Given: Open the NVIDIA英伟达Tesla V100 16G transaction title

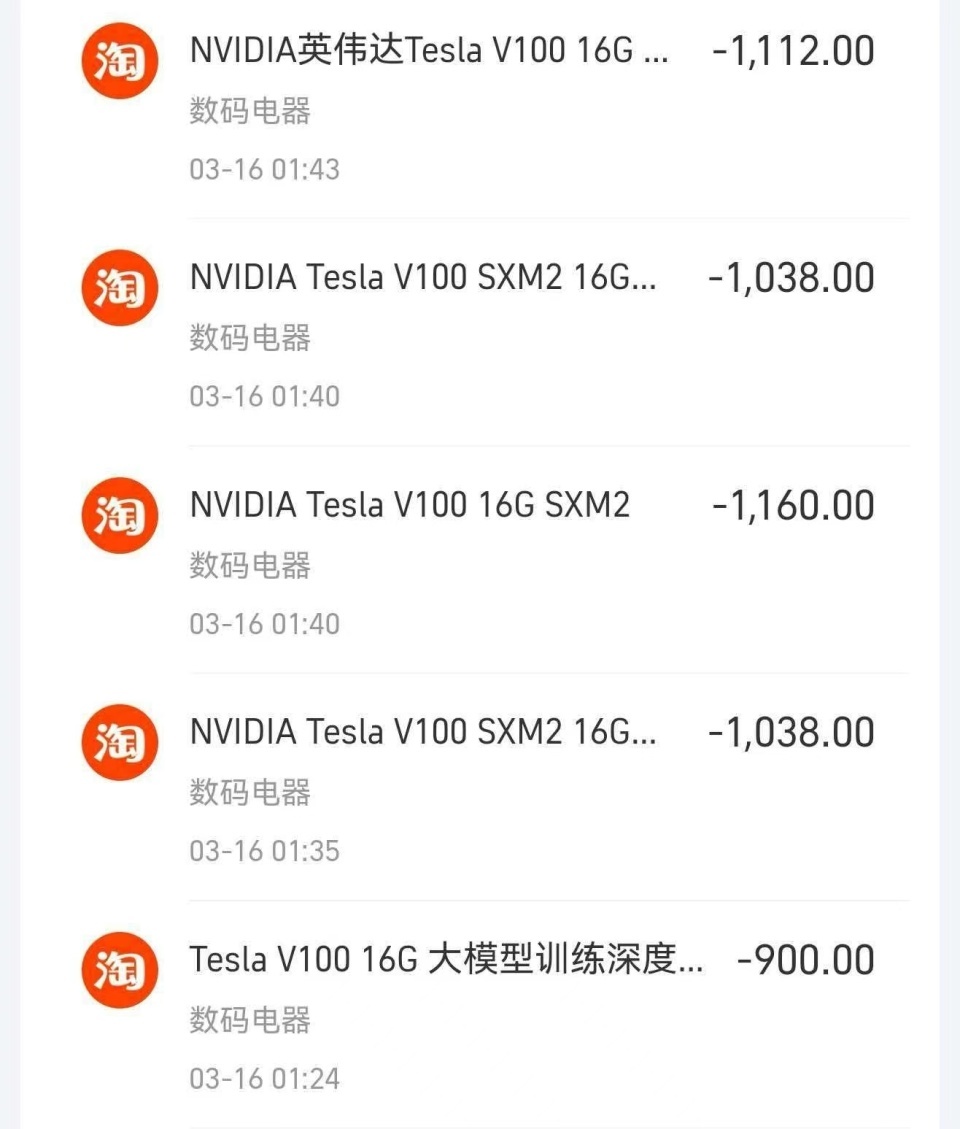Looking at the screenshot, I should coord(429,51).
